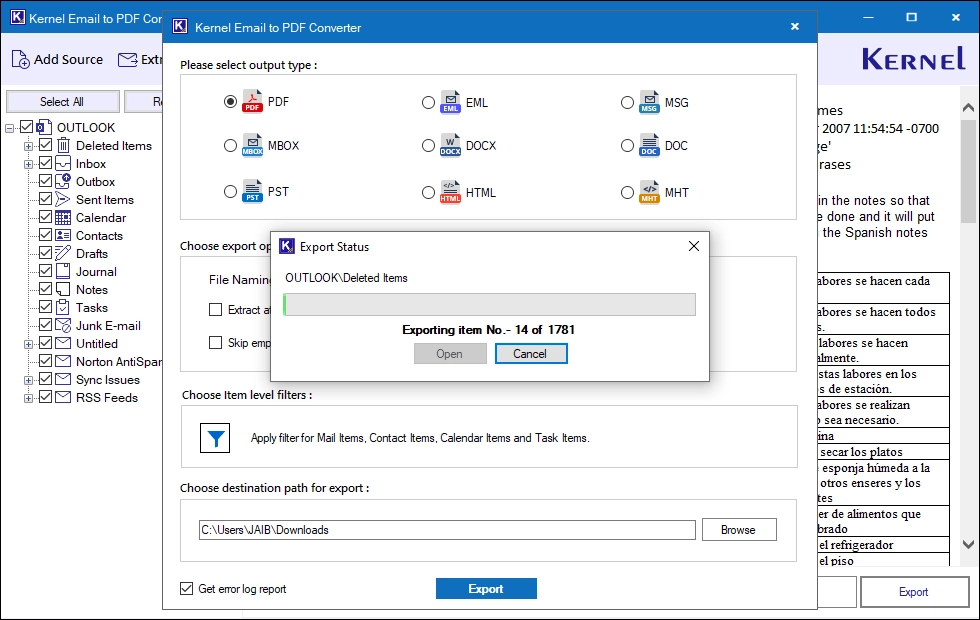
Task: Click the Notes folder icon
Action: tap(63, 289)
